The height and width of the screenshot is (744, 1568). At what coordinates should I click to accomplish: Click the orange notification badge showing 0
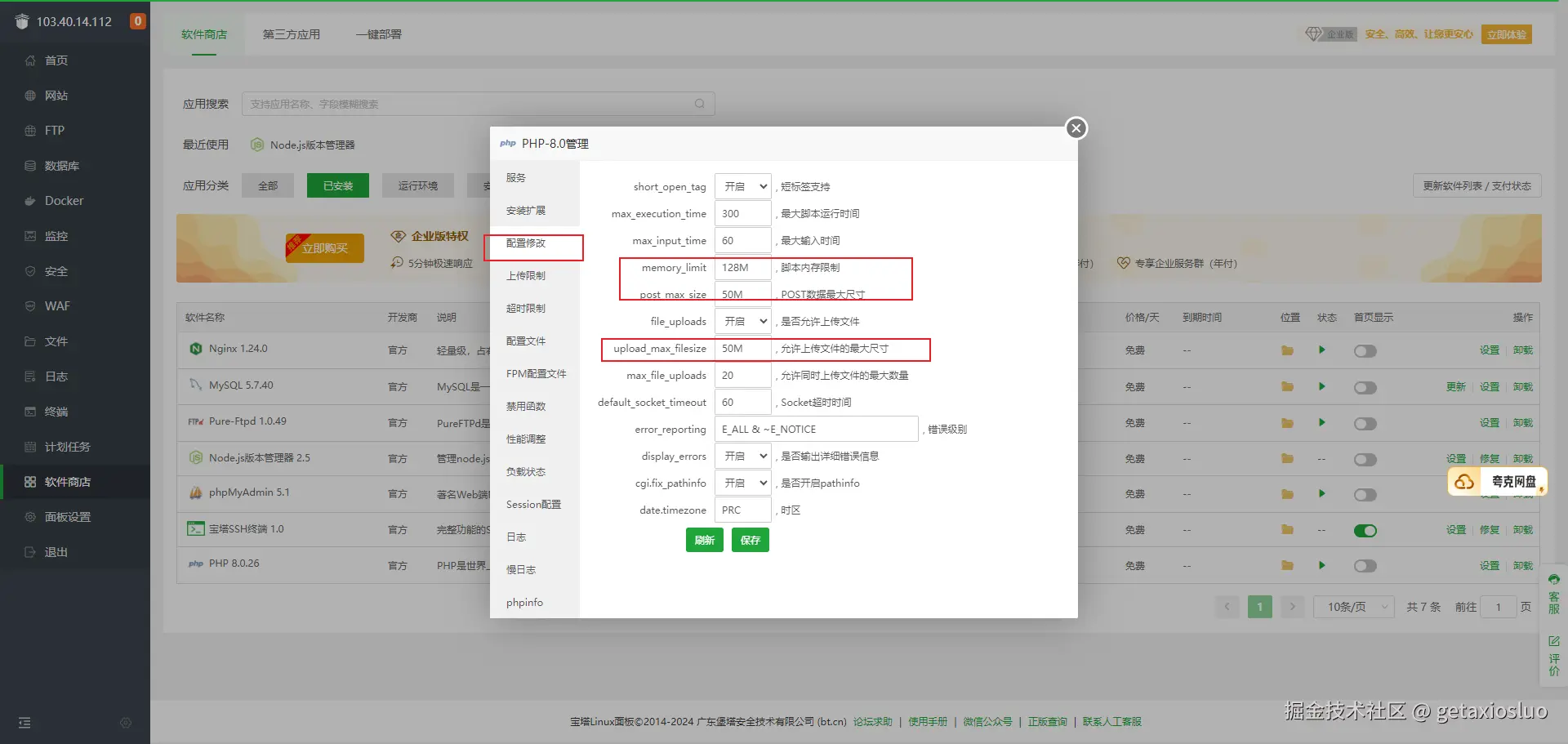(x=138, y=21)
